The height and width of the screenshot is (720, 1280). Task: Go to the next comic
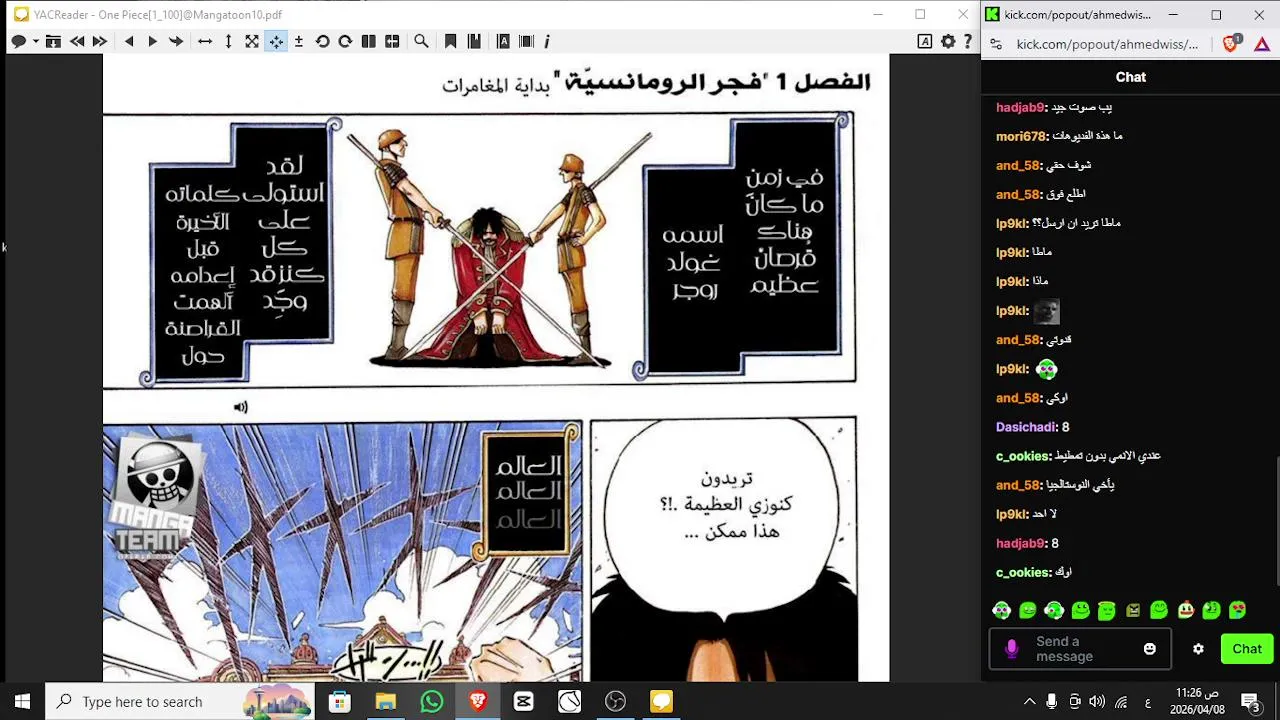click(x=100, y=41)
